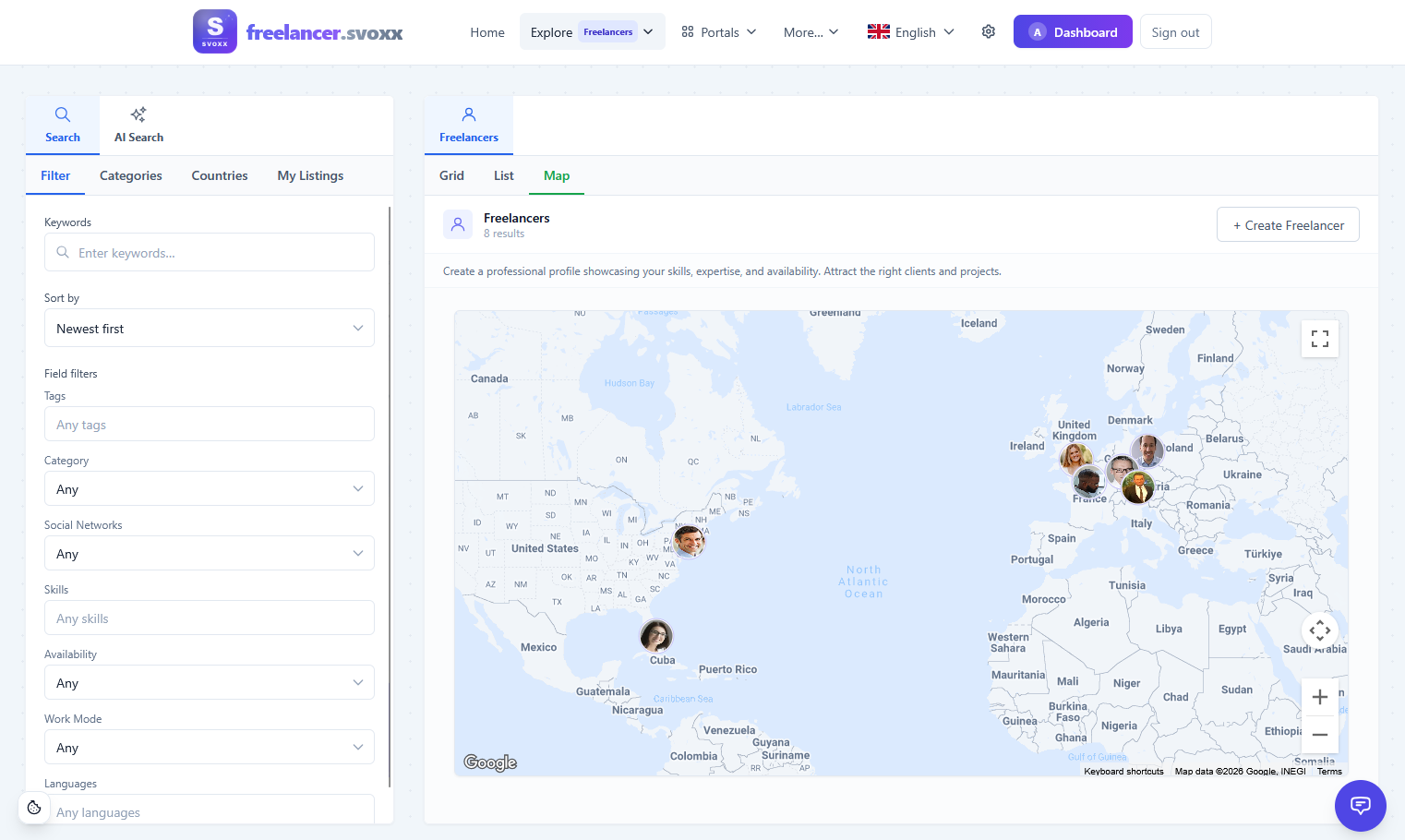Select the freelancer marker over France

tap(1088, 481)
